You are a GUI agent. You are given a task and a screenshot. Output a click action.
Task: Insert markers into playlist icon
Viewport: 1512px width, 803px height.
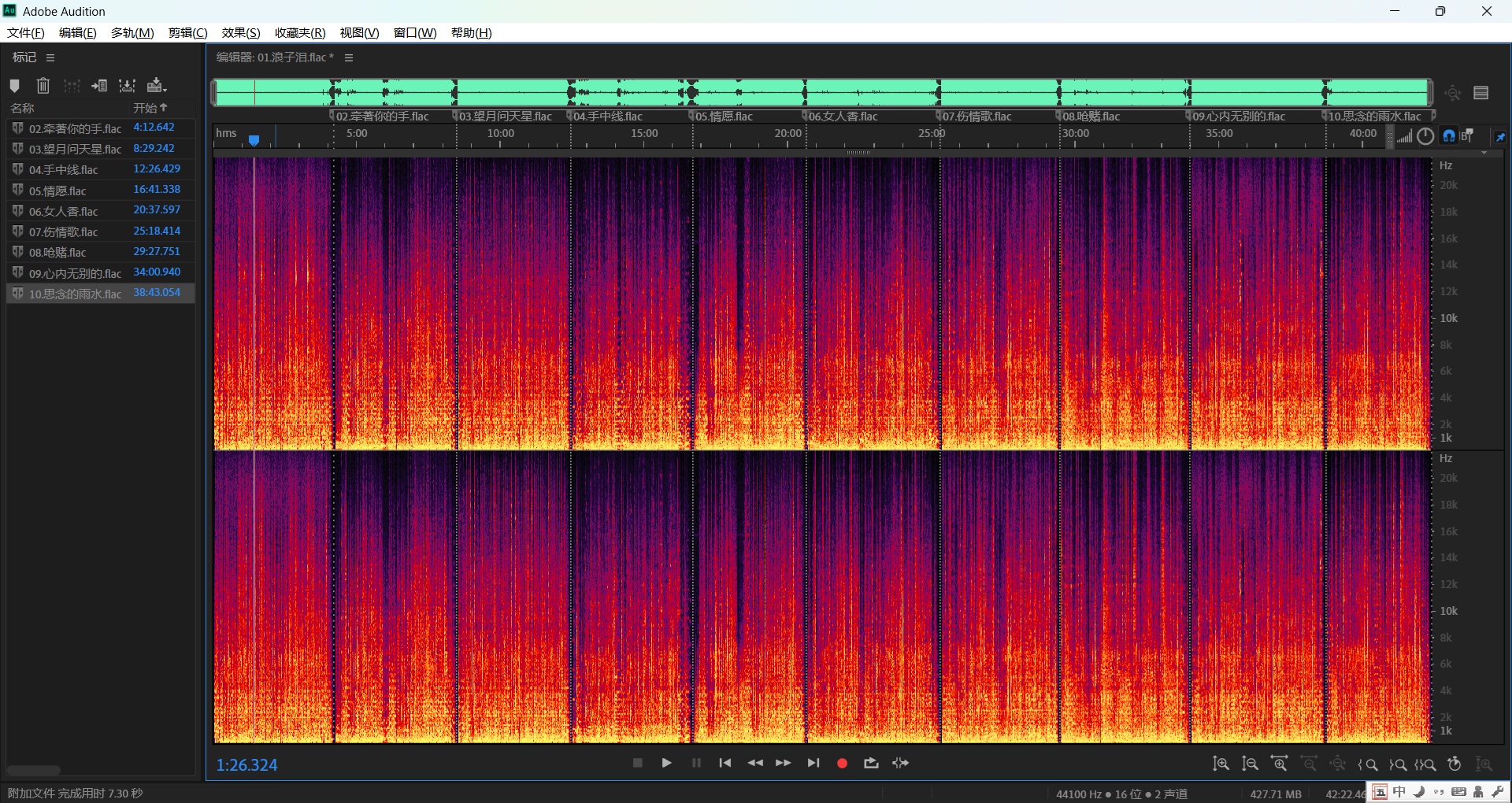coord(99,86)
